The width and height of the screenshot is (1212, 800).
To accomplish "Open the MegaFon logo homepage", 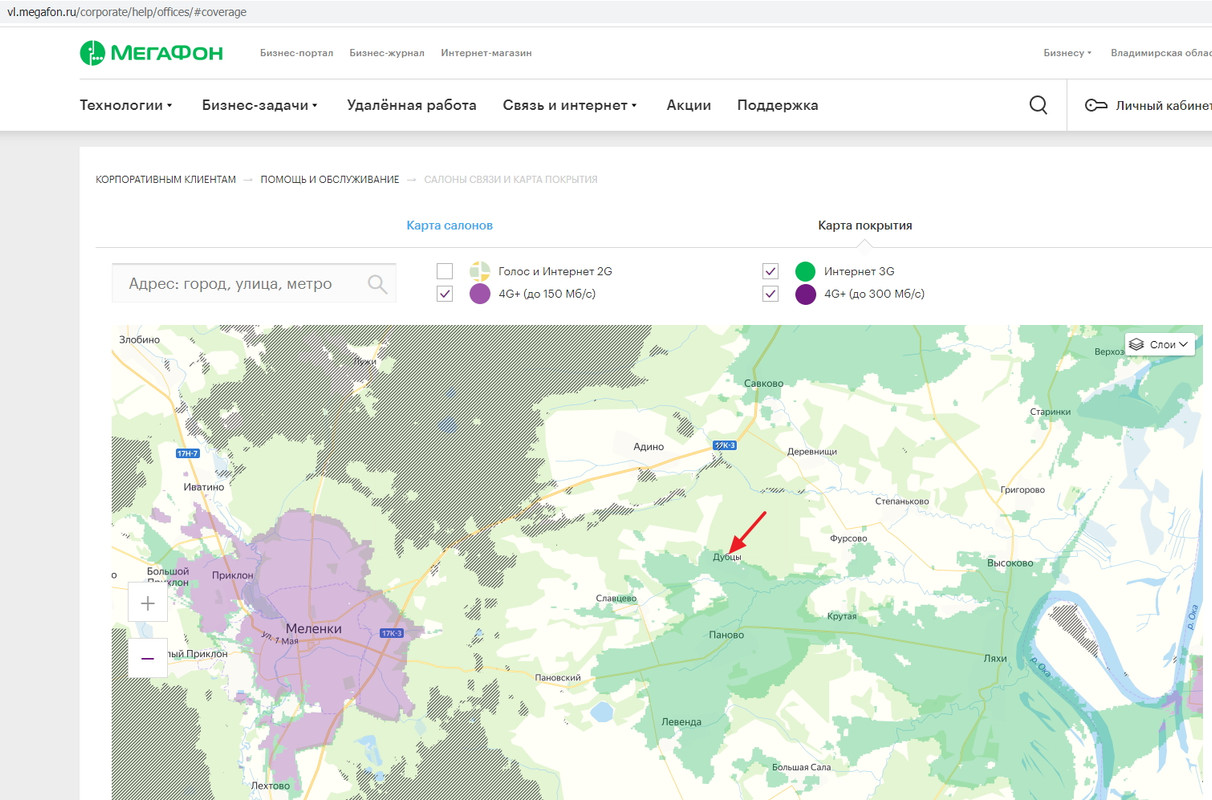I will [151, 53].
